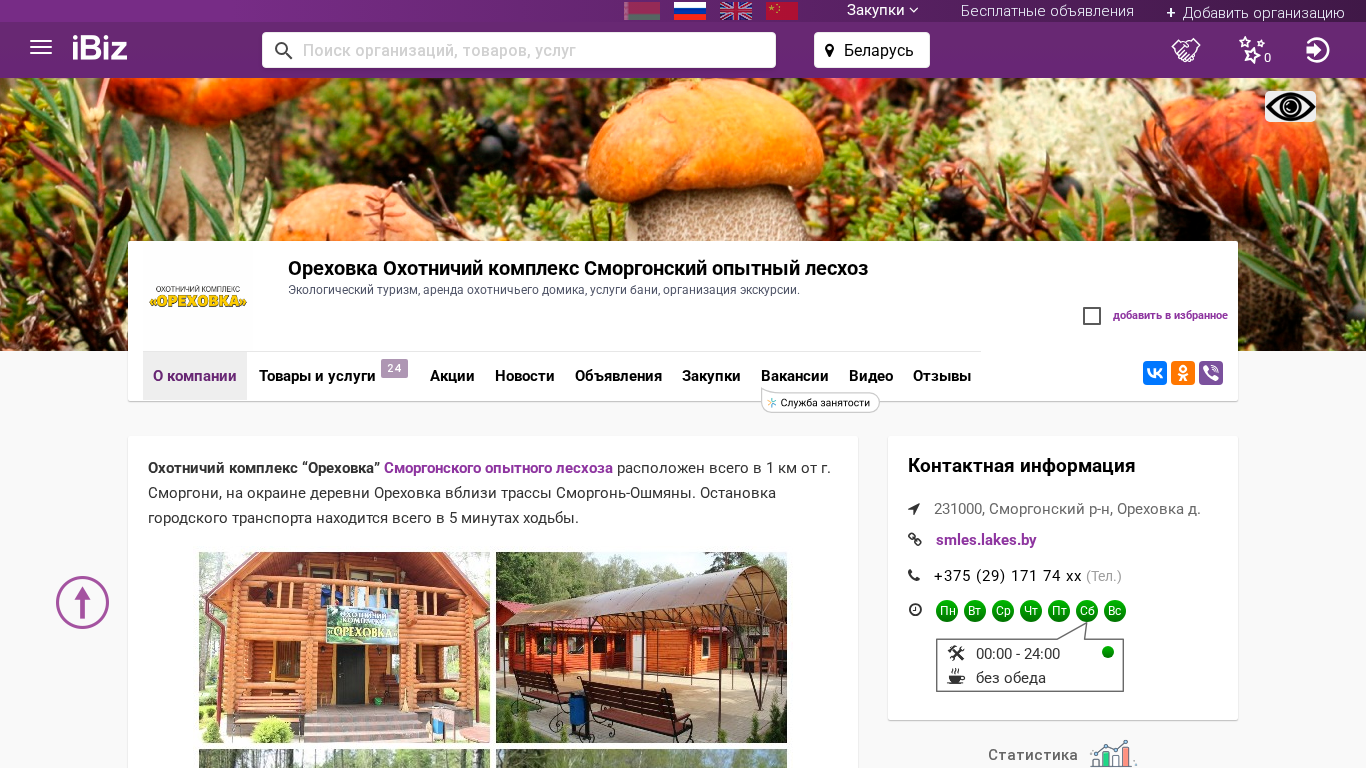Open the log cabin entrance photo
This screenshot has width=1366, height=768.
(x=344, y=647)
